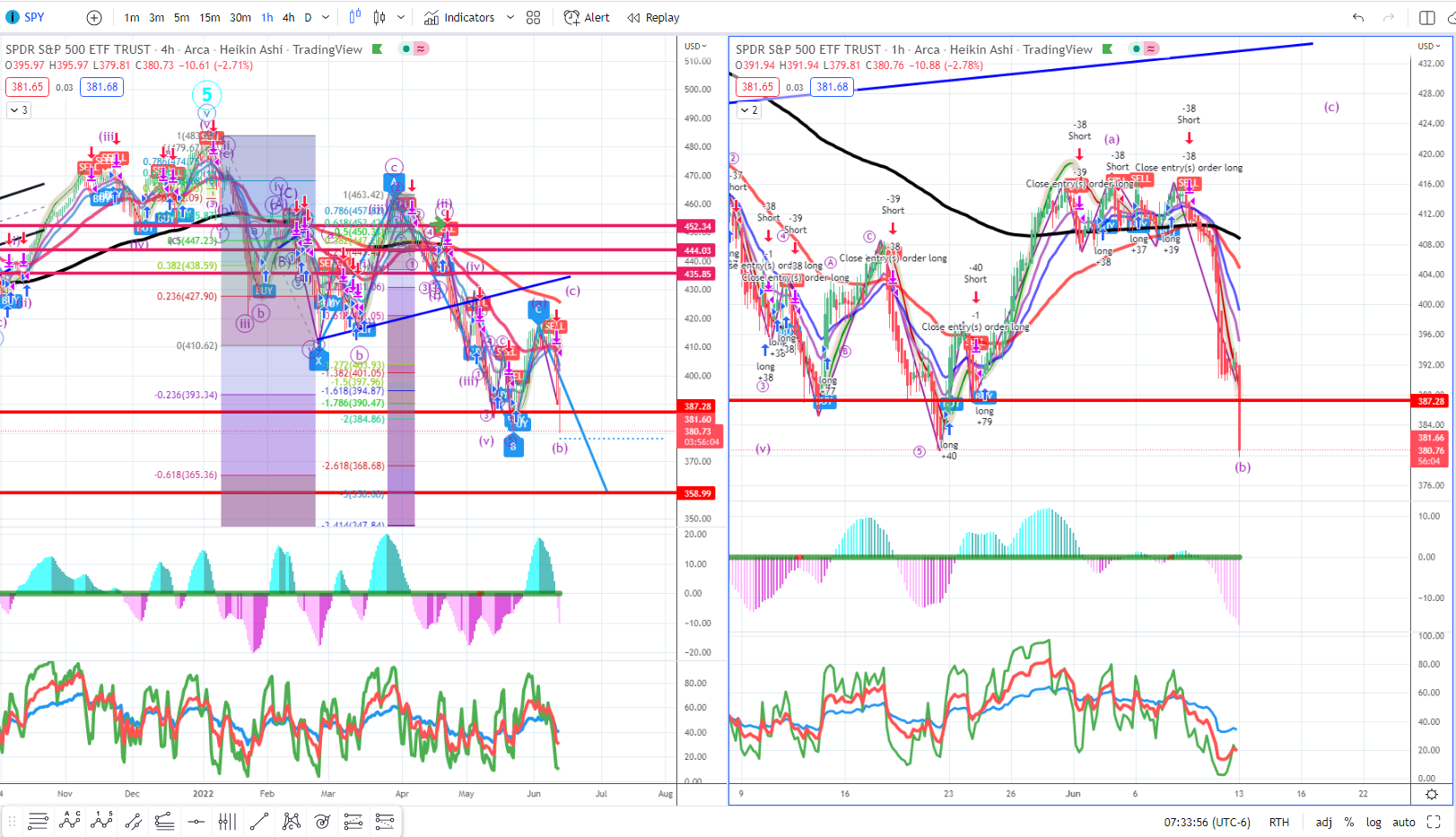The height and width of the screenshot is (837, 1456).
Task: Click the favorites toolbar drag handle
Action: pyautogui.click(x=13, y=821)
